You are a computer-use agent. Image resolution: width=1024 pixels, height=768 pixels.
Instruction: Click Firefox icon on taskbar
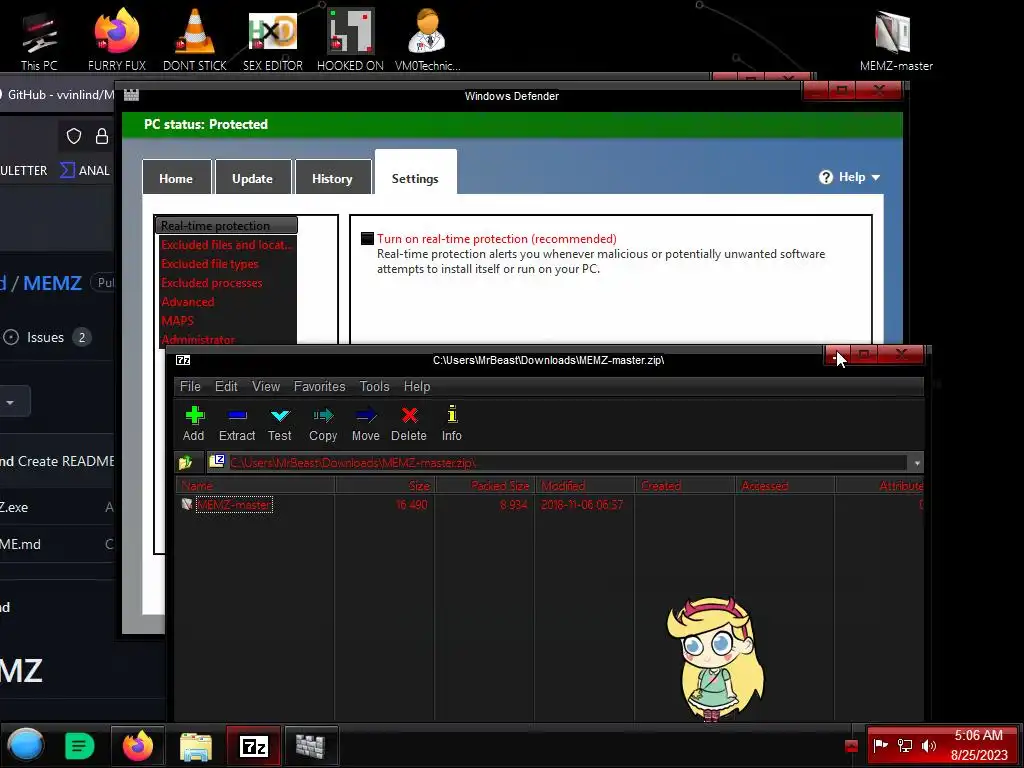point(137,746)
